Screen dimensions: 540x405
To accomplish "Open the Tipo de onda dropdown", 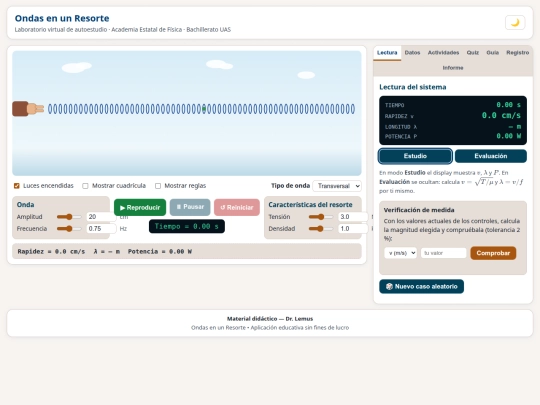I will pyautogui.click(x=337, y=186).
